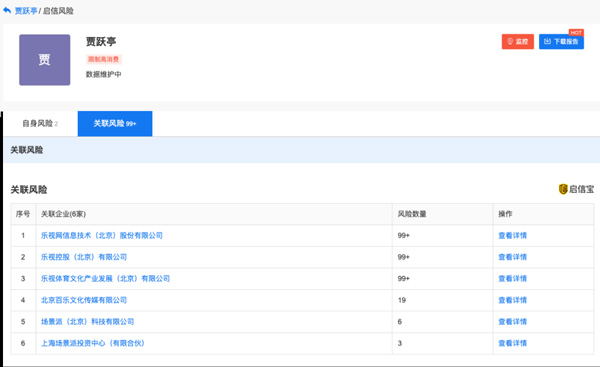This screenshot has width=600, height=367.
Task: Click the 限制高消费 tag
Action: pyautogui.click(x=103, y=59)
